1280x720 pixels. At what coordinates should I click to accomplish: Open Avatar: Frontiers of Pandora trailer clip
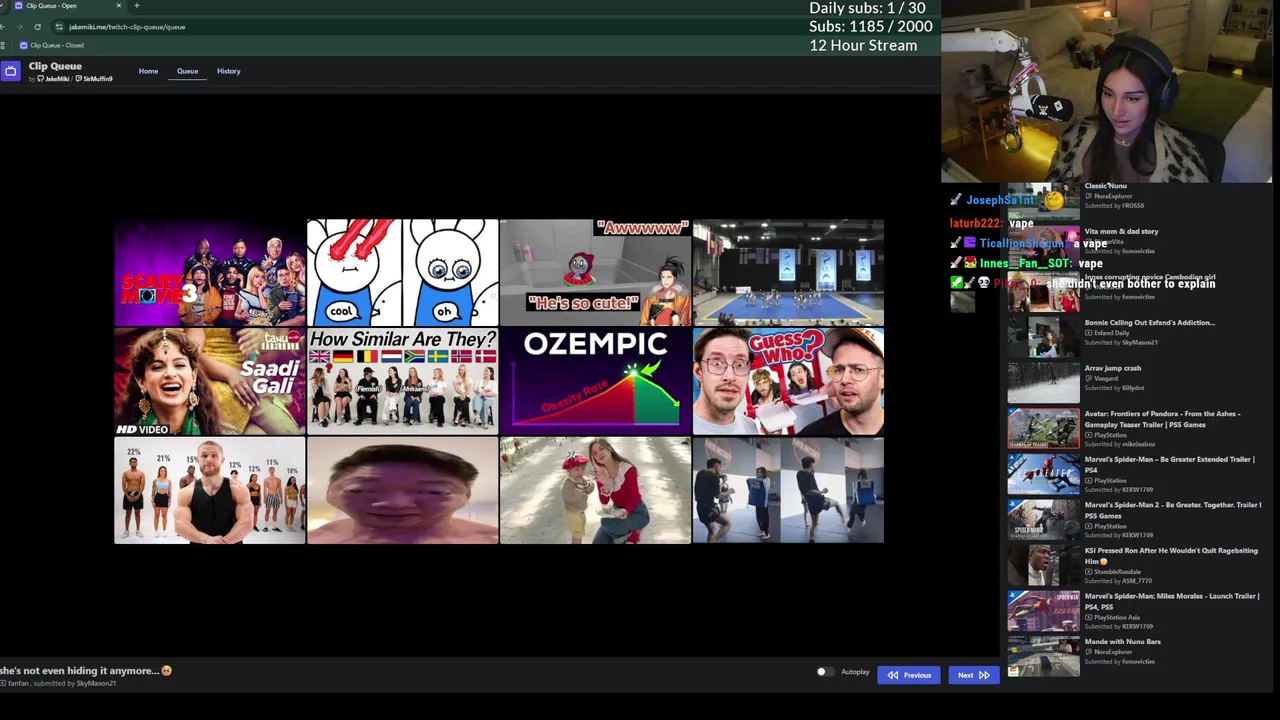pyautogui.click(x=1162, y=419)
